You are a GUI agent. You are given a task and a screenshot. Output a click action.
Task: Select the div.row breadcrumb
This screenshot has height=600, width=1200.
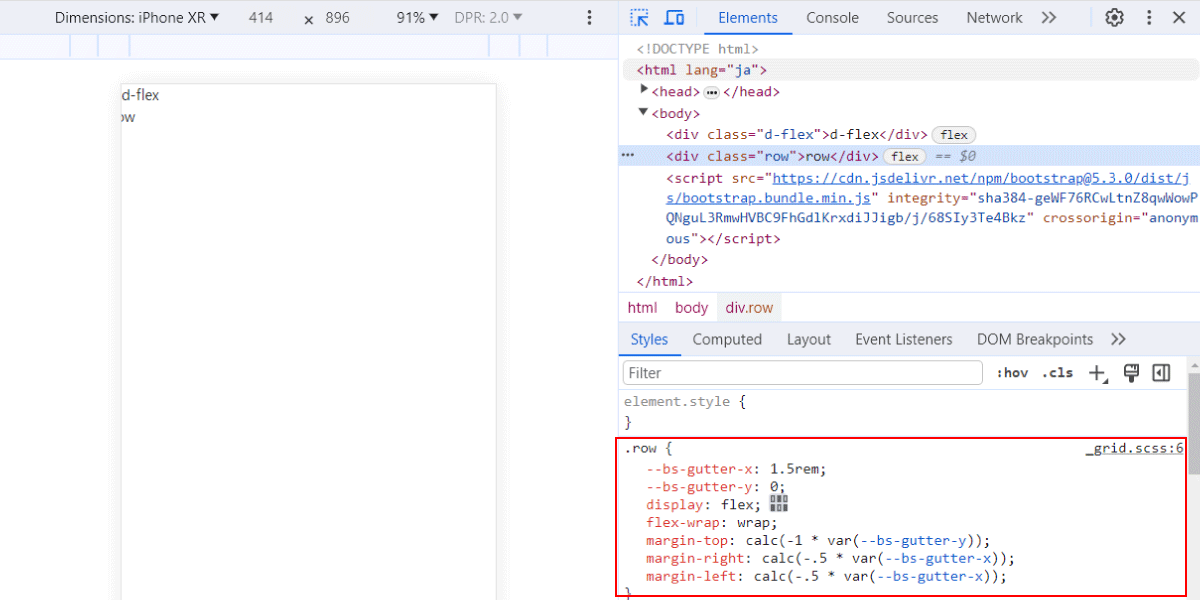(750, 308)
